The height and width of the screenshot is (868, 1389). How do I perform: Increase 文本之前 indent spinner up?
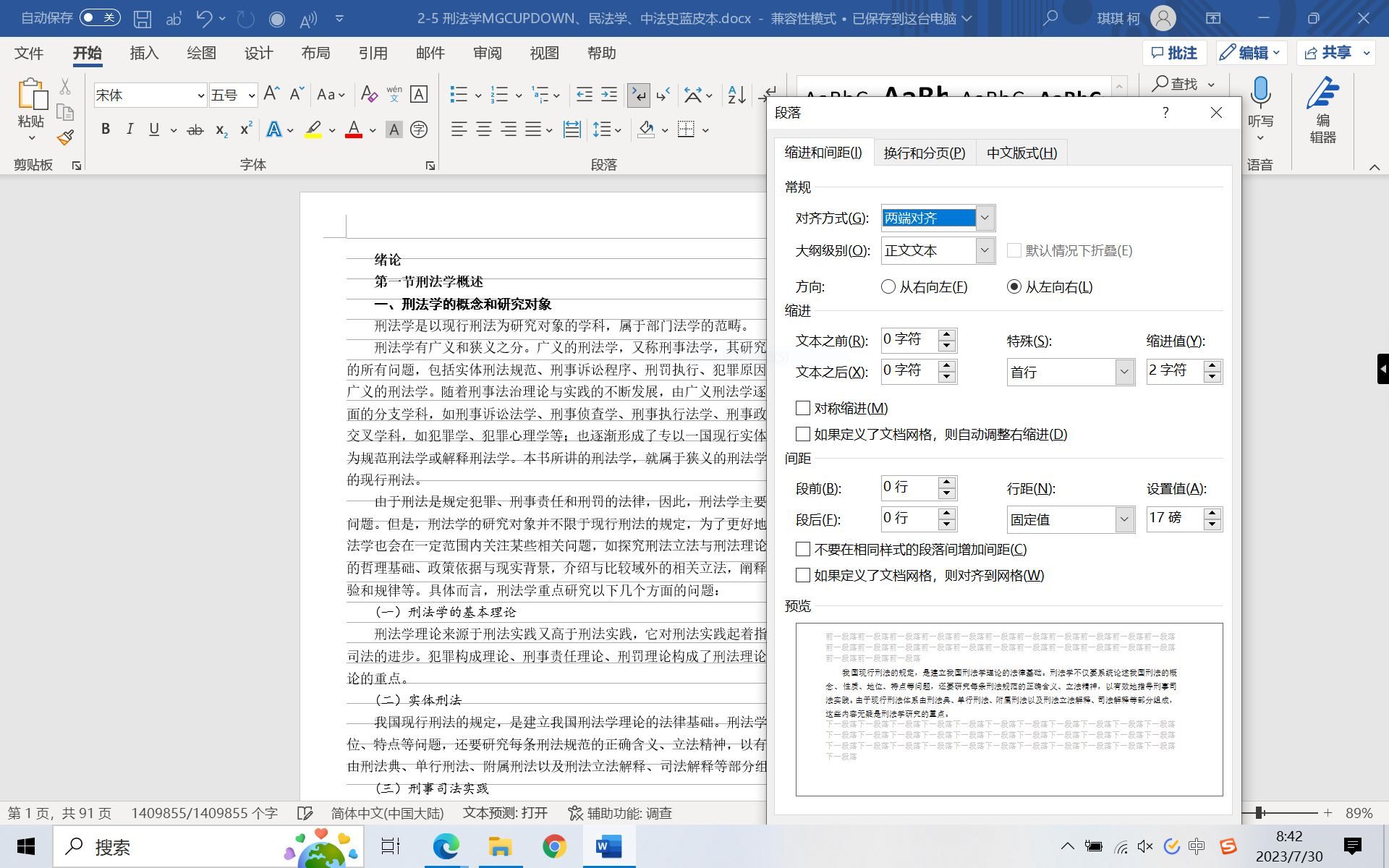946,334
